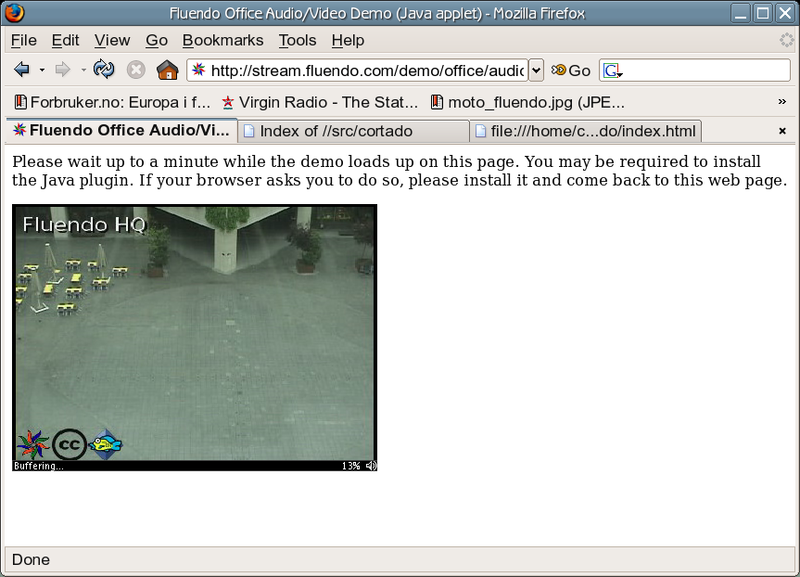
Task: Open the Bookmarks menu
Action: 223,40
